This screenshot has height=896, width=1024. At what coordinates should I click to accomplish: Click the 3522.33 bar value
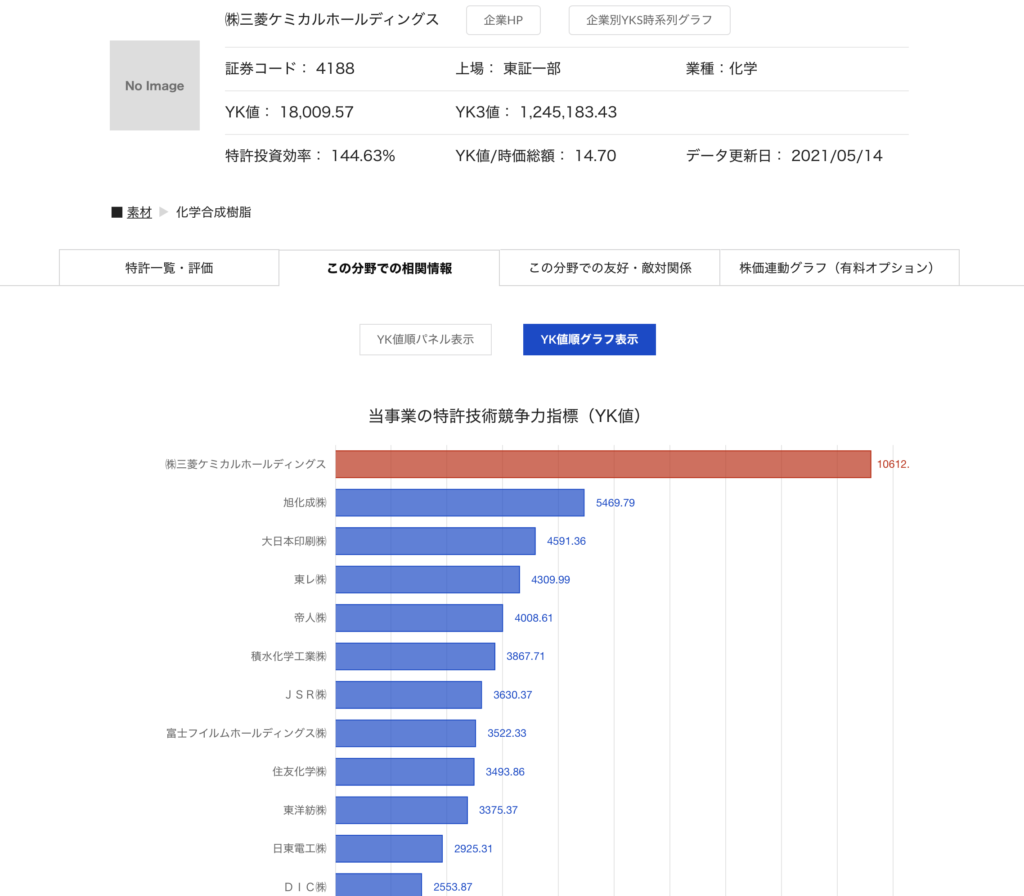[x=507, y=733]
